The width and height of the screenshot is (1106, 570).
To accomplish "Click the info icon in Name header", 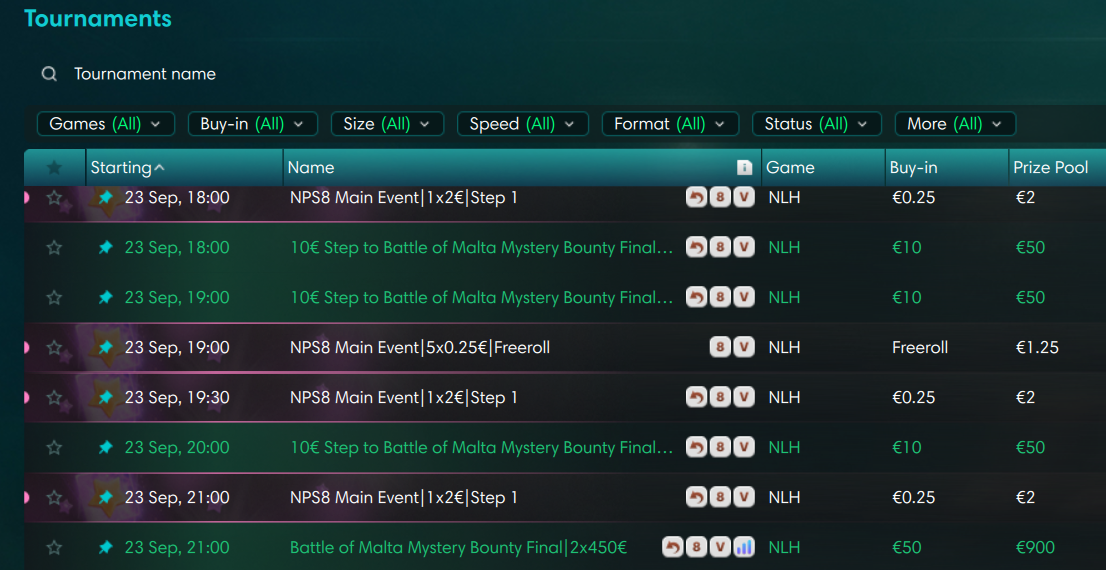I will click(743, 168).
